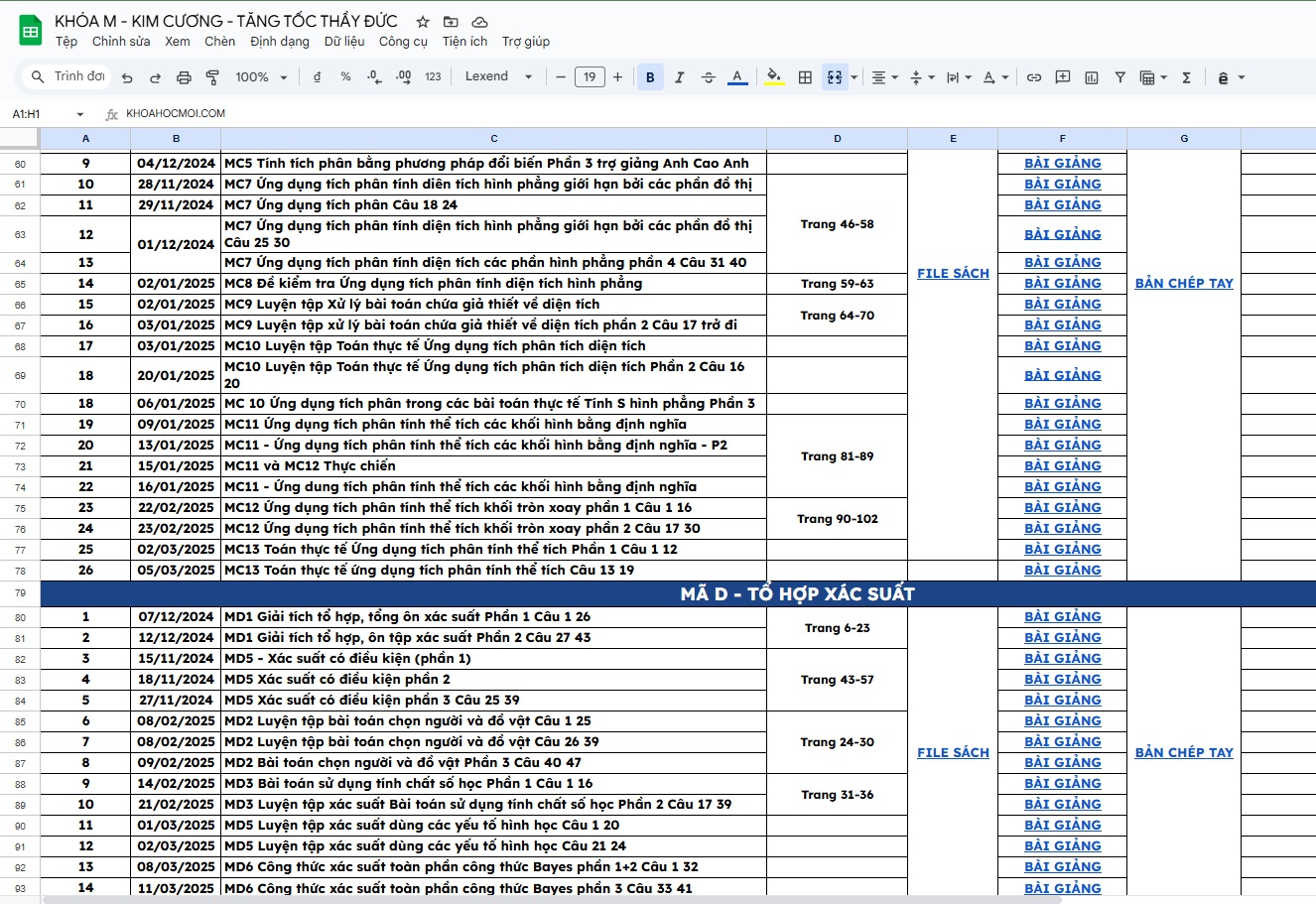Undo the last action

click(127, 77)
